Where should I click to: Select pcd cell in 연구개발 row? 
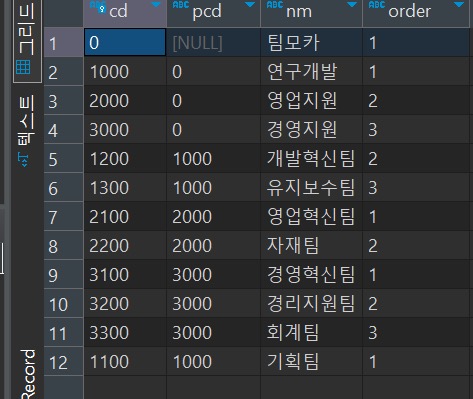pos(213,71)
